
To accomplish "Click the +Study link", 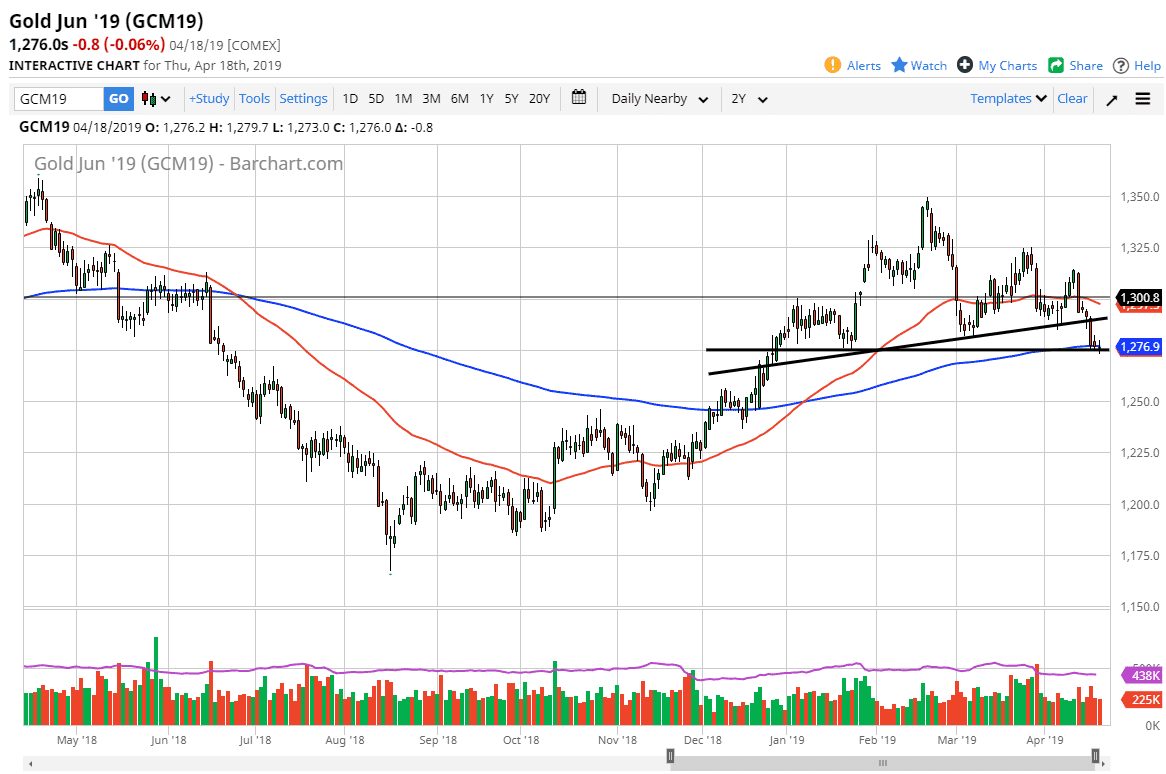I will click(x=208, y=98).
